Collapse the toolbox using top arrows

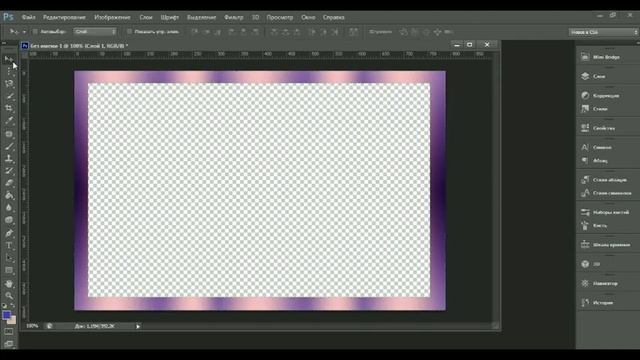click(x=4, y=43)
